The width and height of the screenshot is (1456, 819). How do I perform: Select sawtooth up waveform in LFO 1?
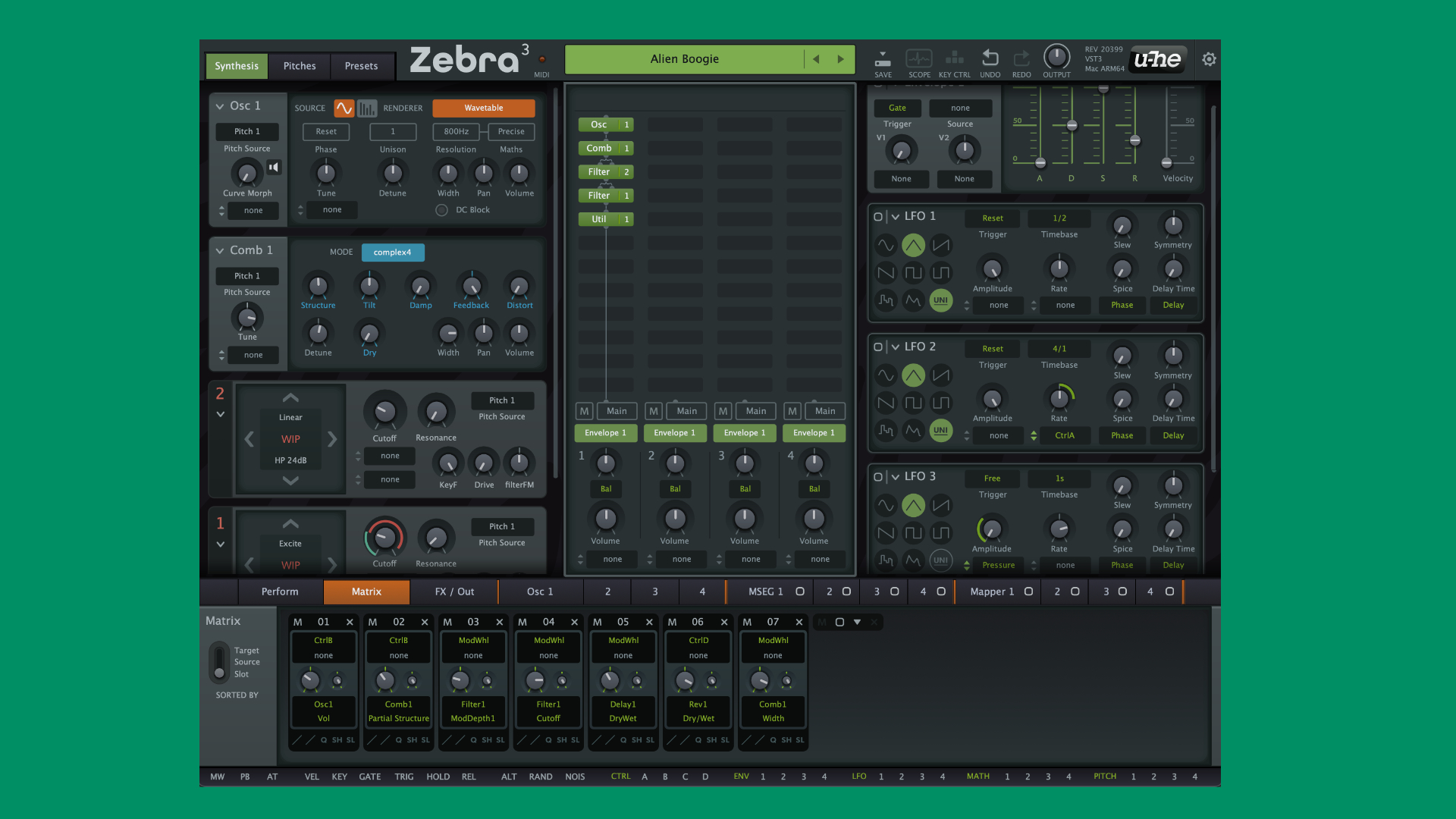941,246
